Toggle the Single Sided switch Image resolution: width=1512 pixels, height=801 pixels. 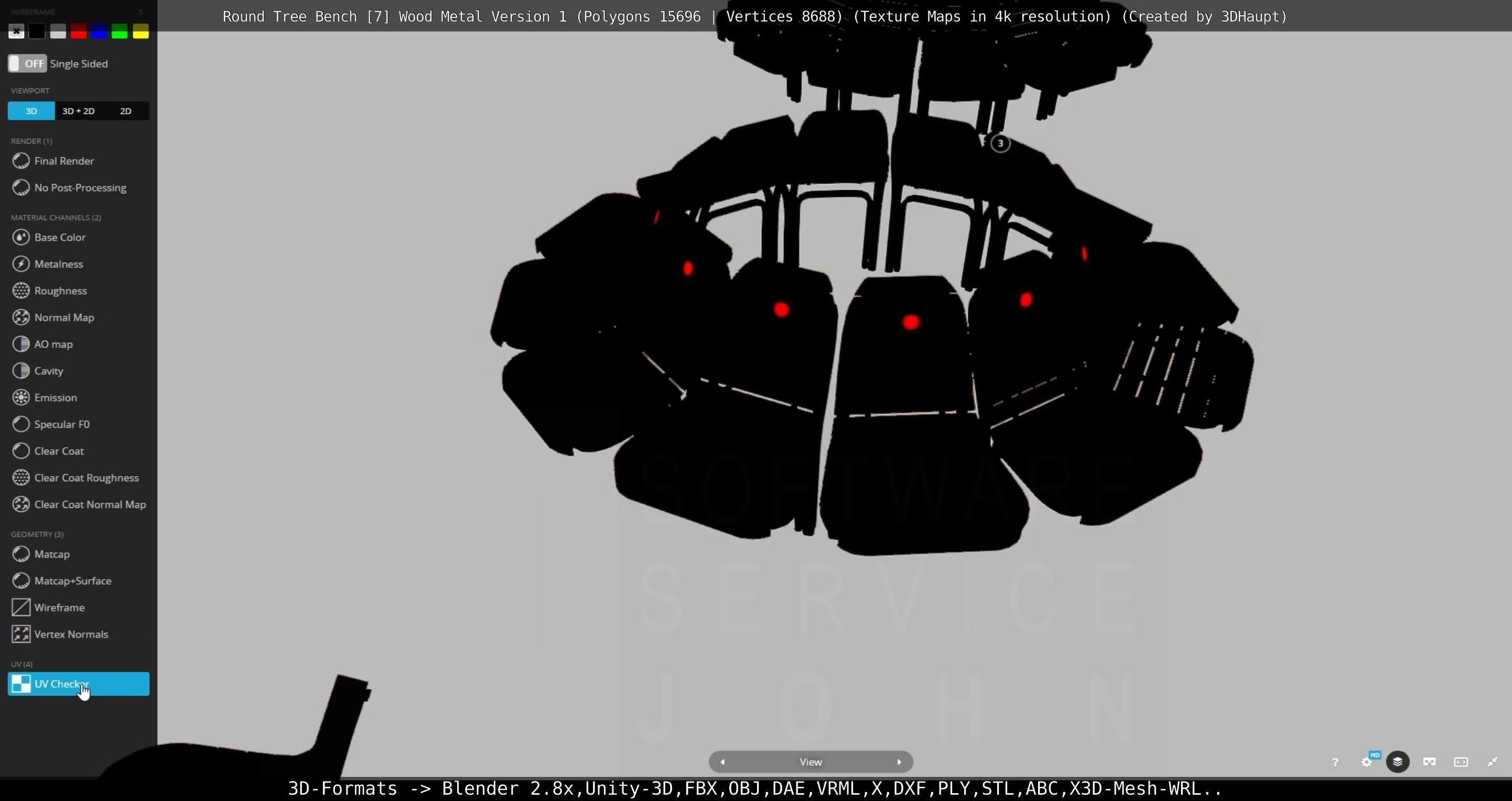point(27,63)
